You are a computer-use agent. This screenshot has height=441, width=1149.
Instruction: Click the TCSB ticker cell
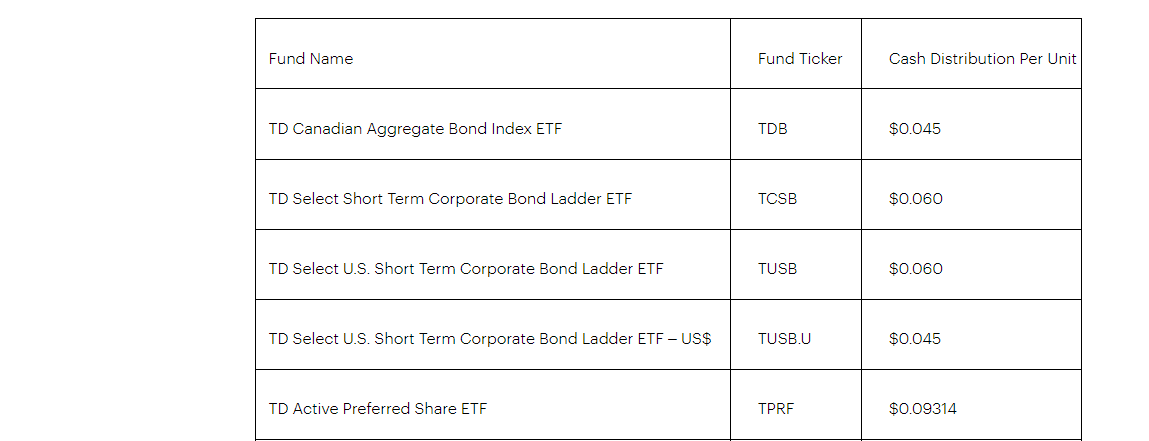(x=777, y=199)
